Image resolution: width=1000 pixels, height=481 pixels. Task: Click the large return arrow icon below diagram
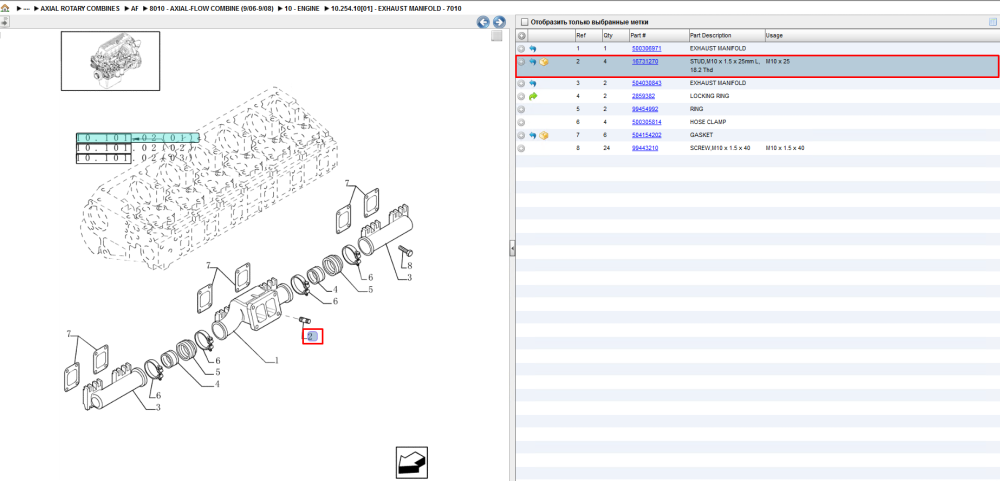point(411,462)
